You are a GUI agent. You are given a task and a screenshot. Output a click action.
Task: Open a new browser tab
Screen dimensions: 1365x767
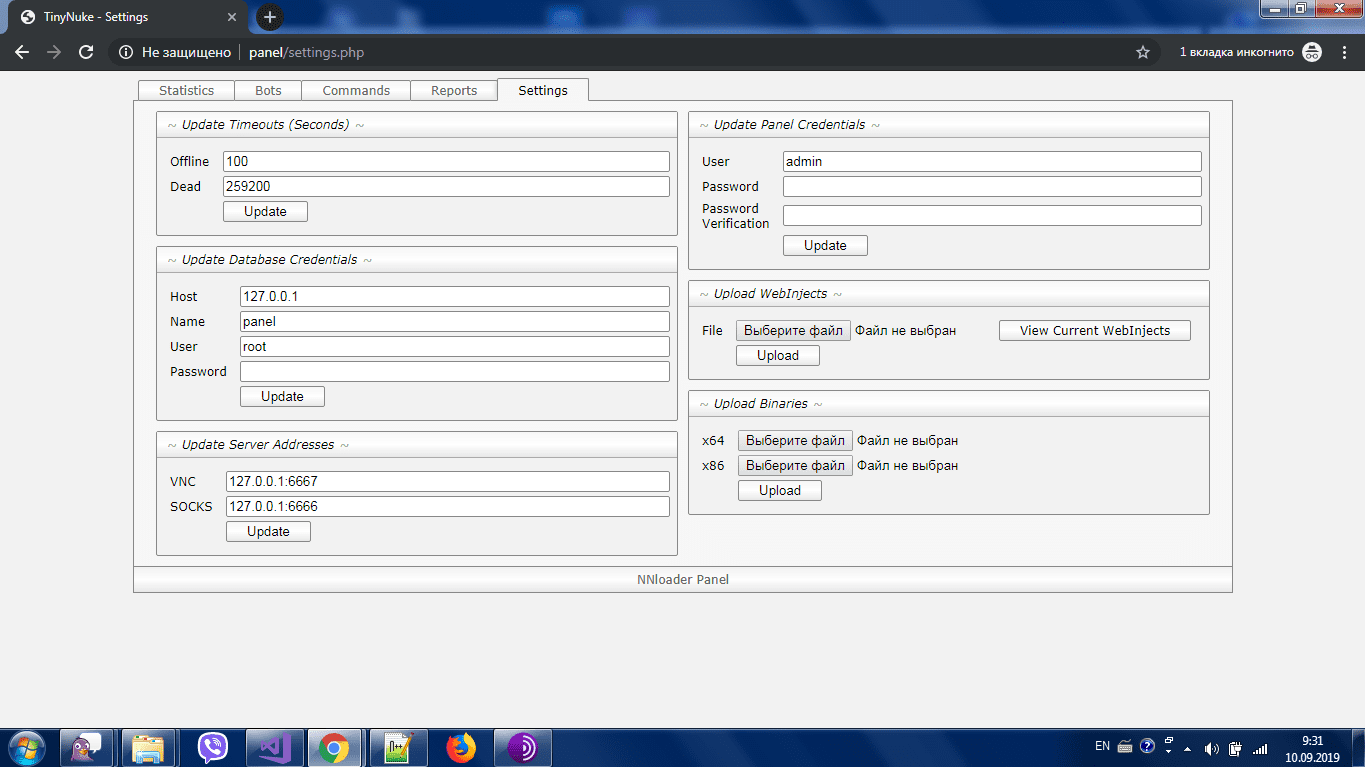coord(269,17)
